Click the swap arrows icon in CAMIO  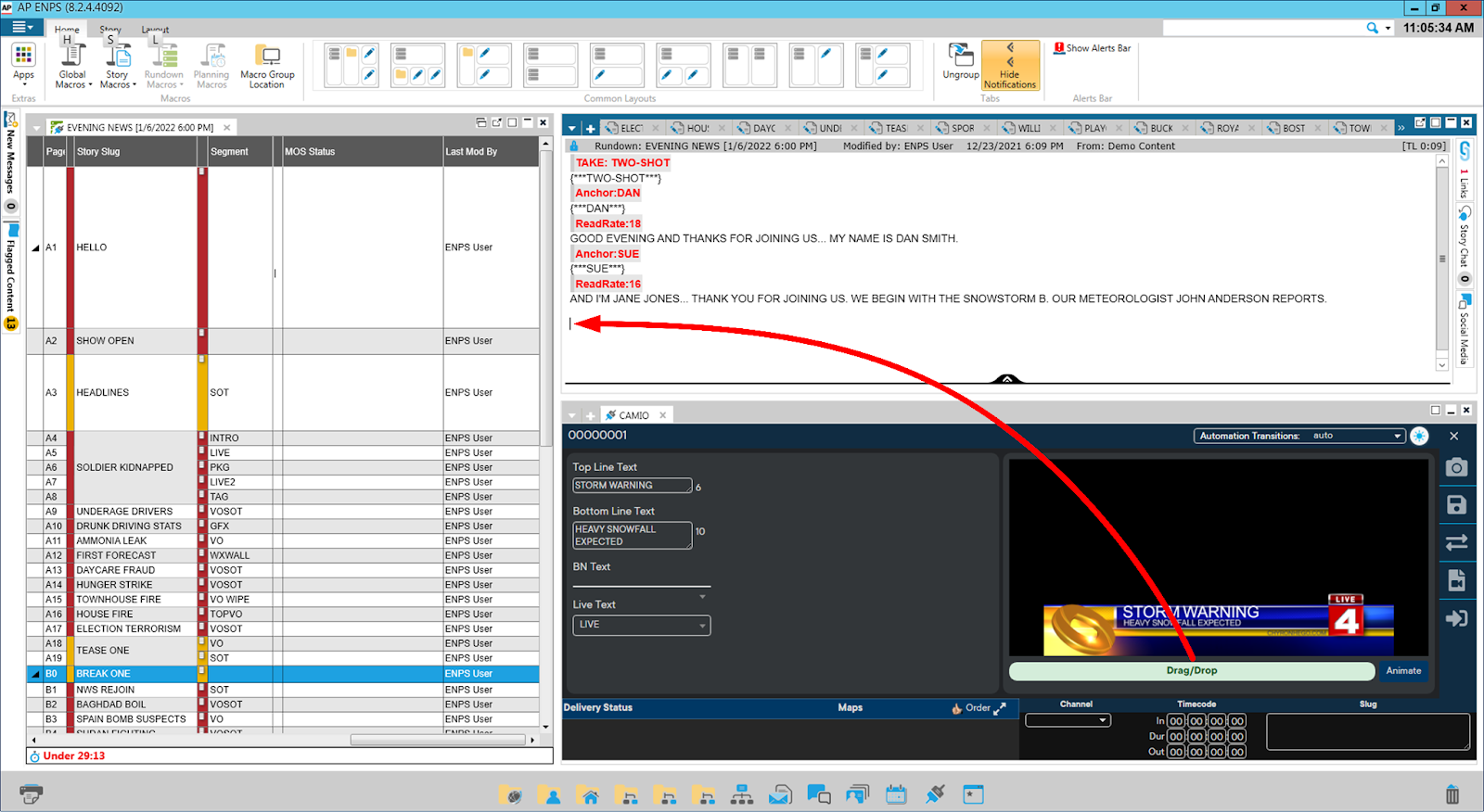point(1456,542)
